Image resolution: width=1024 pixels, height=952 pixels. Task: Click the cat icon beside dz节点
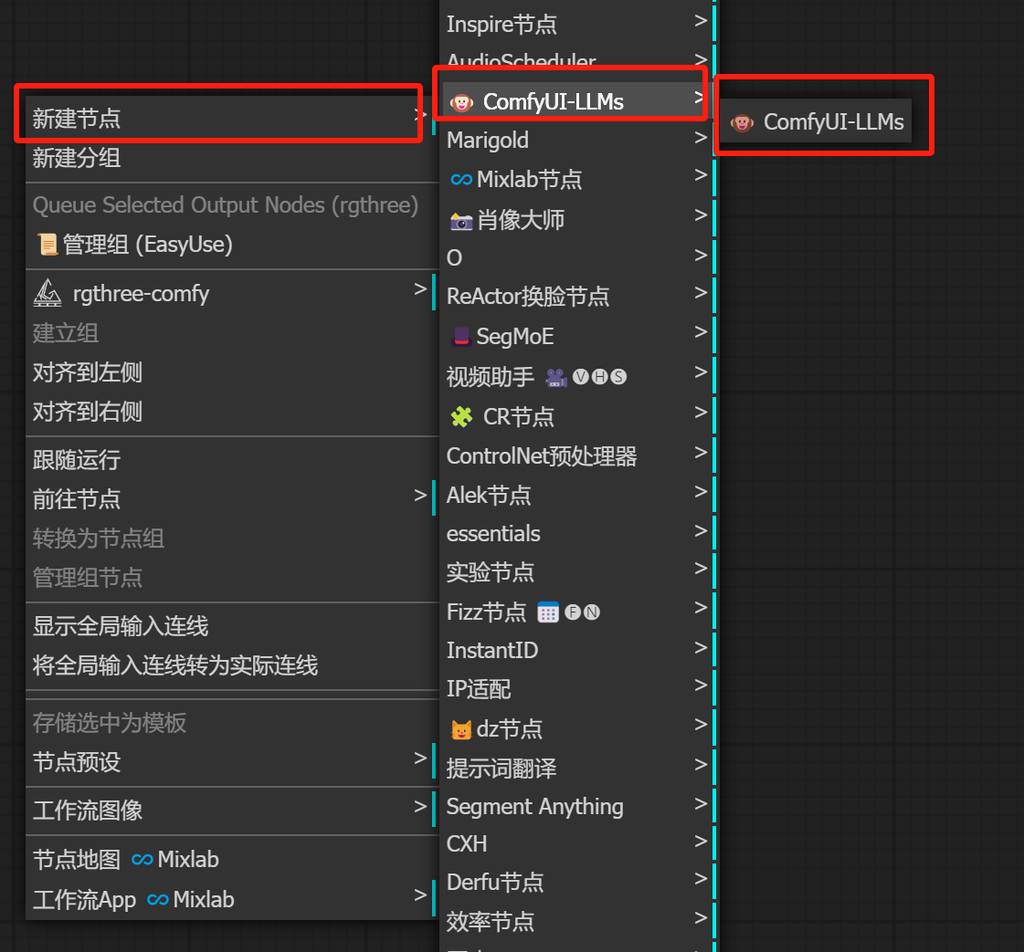pos(461,729)
